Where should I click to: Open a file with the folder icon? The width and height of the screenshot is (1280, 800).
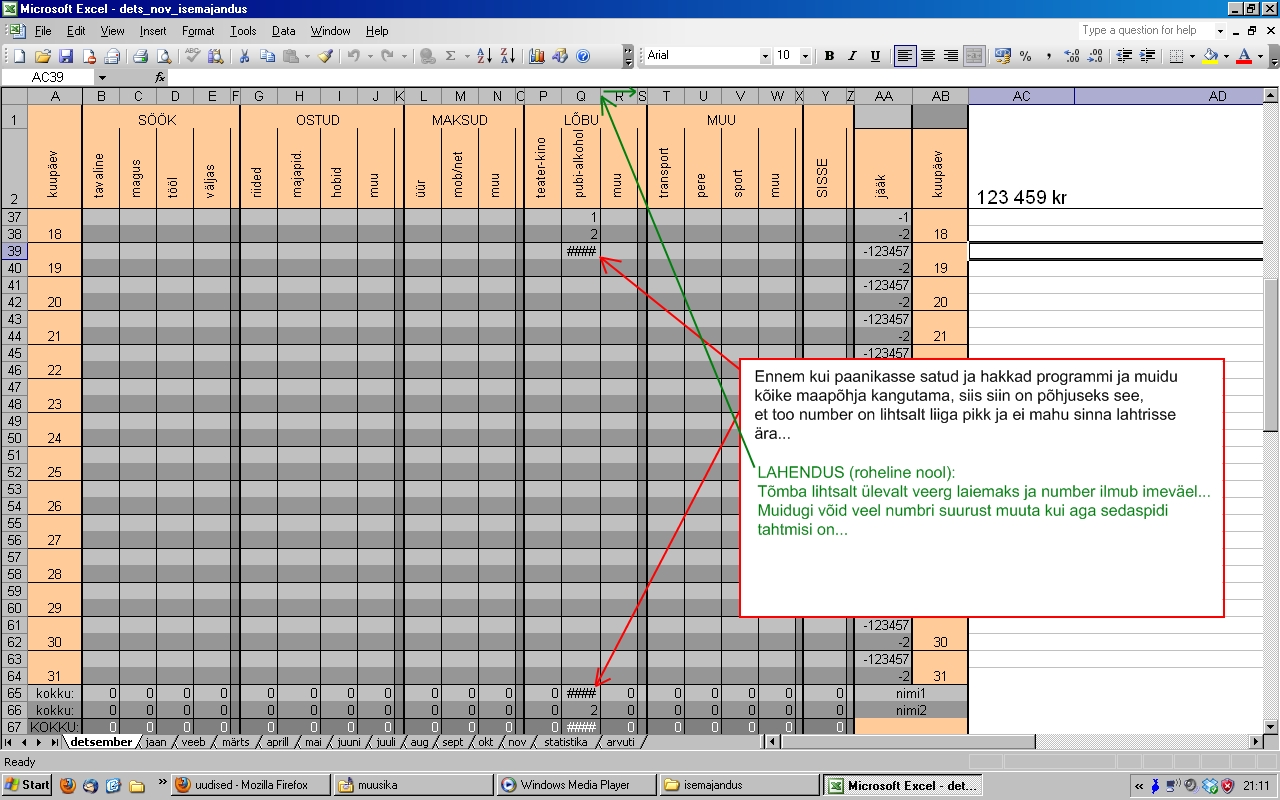coord(43,56)
